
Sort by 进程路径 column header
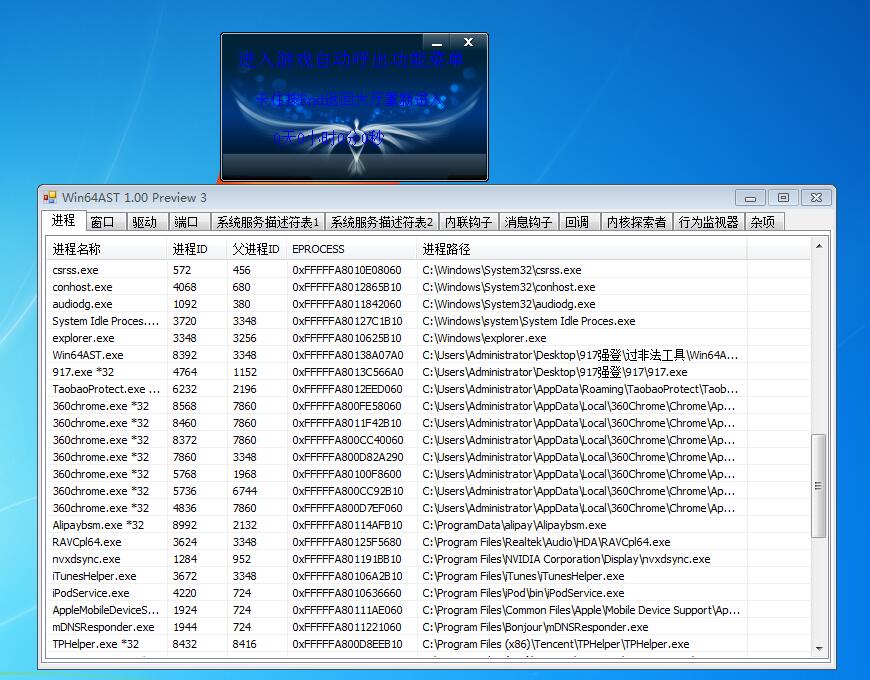(x=581, y=249)
